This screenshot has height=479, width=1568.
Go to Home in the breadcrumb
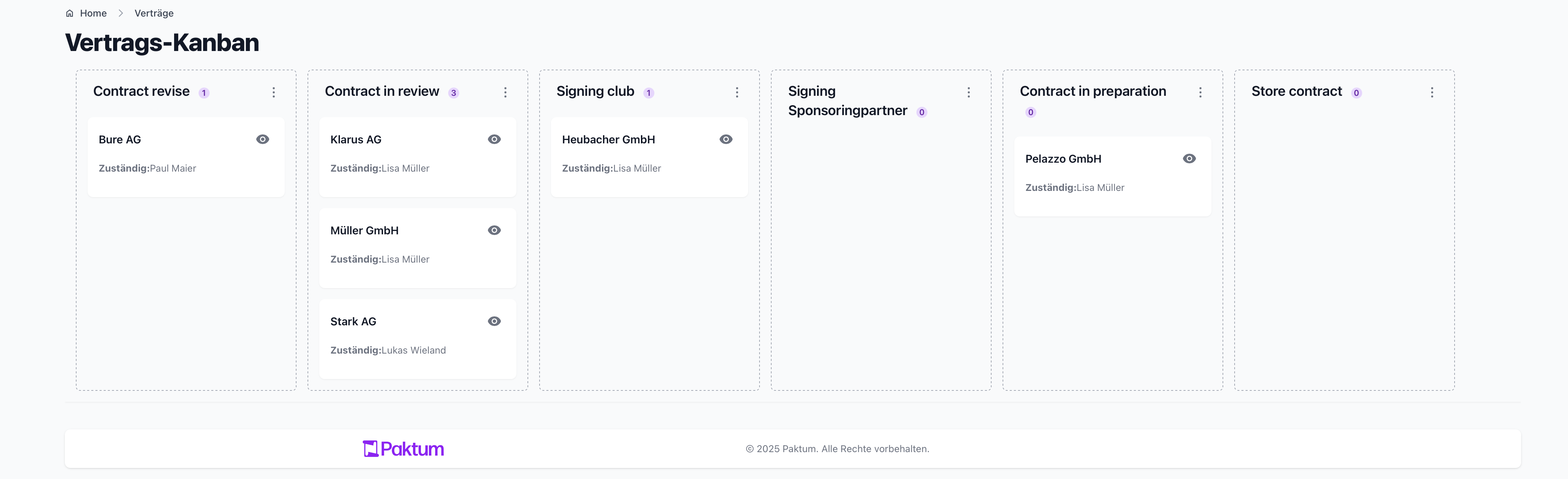tap(93, 13)
